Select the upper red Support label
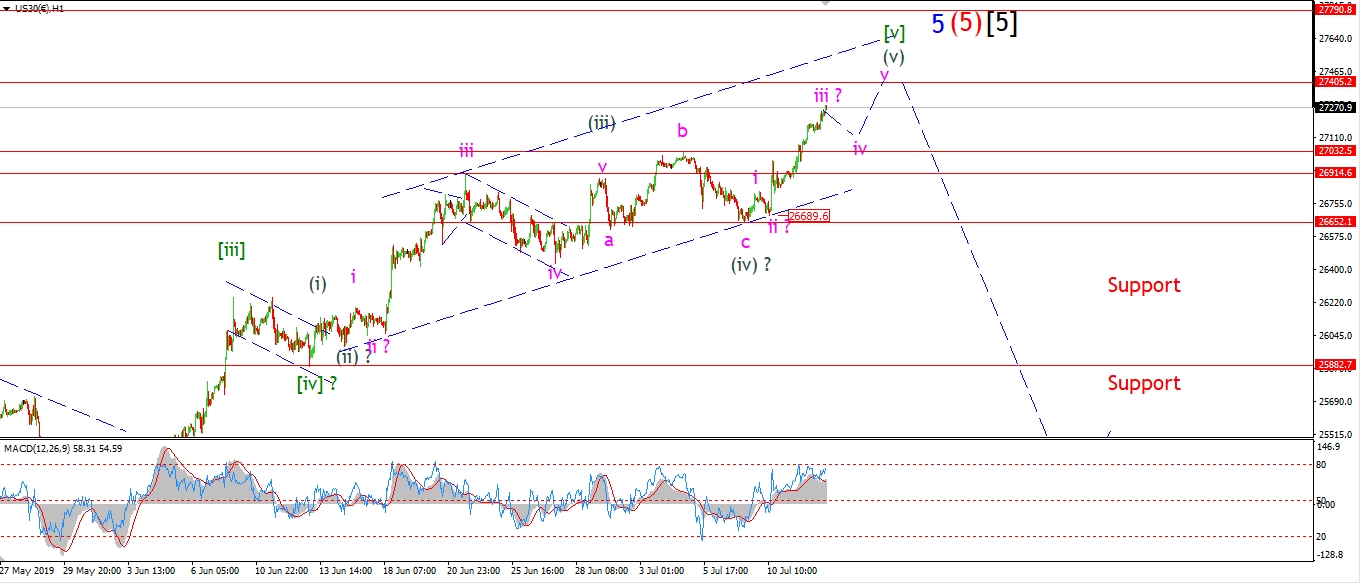Viewport: 1361px width, 584px height. (1143, 285)
